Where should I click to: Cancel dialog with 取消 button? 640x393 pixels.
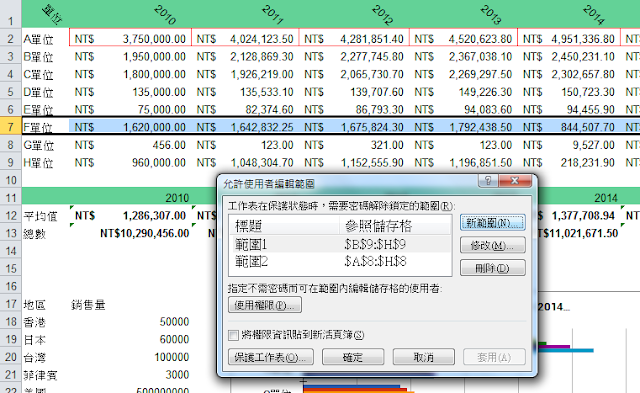[423, 357]
